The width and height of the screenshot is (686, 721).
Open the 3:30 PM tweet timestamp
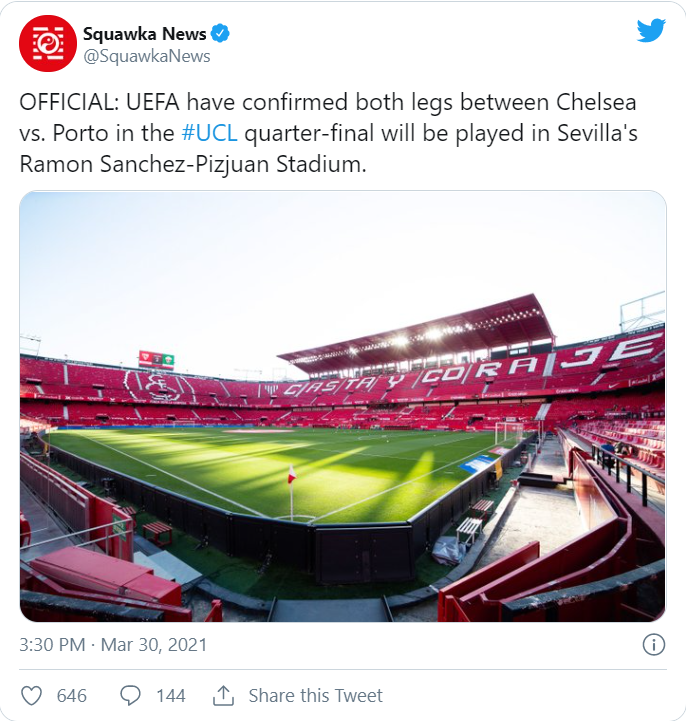[x=52, y=645]
